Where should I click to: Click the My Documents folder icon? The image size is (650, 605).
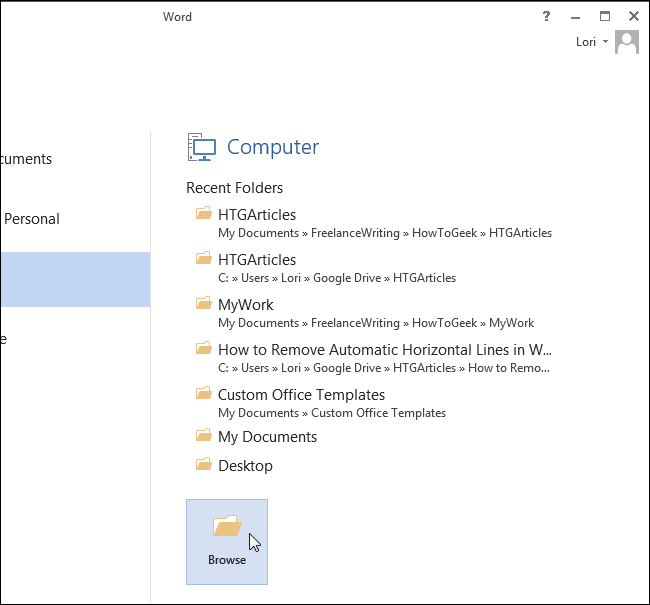click(204, 436)
